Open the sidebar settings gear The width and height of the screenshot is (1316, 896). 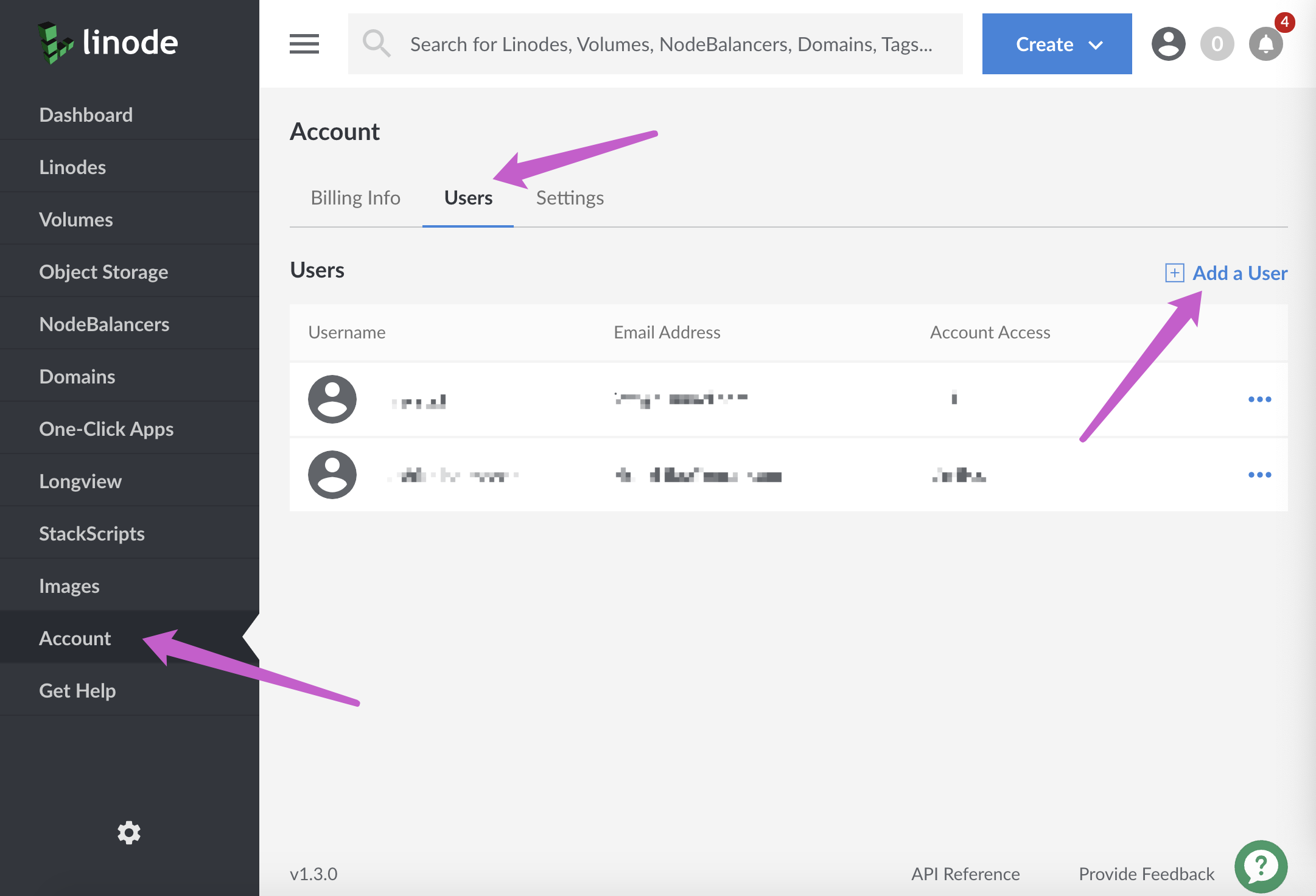click(129, 832)
